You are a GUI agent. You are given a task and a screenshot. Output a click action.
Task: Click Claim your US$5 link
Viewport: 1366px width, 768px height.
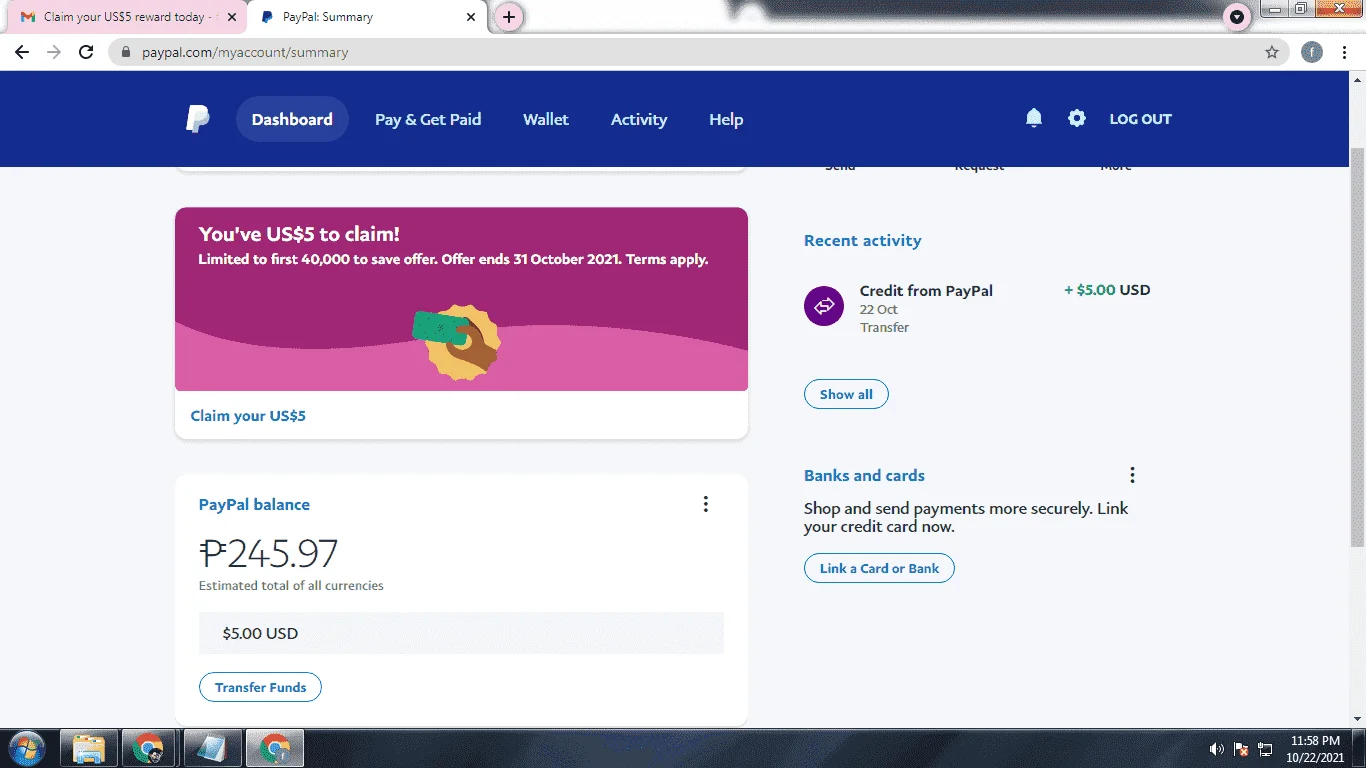click(x=248, y=415)
